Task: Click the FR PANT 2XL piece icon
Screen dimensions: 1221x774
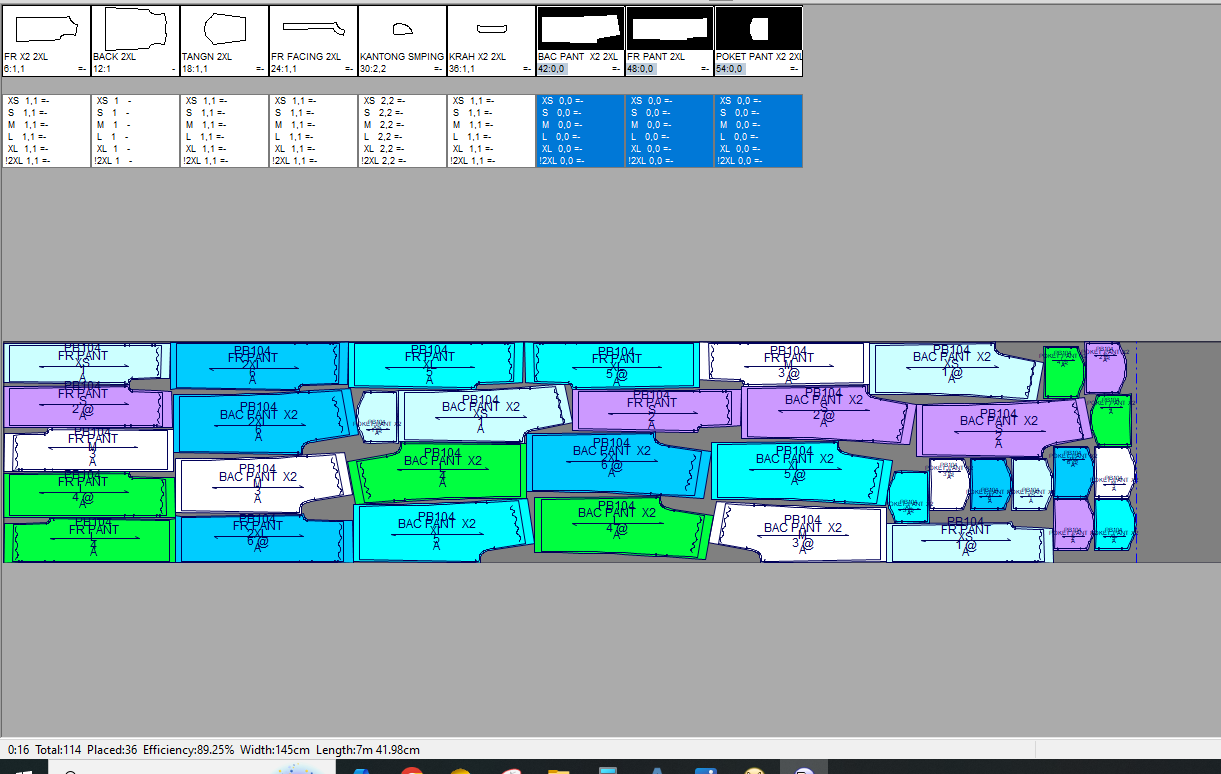Action: point(669,29)
